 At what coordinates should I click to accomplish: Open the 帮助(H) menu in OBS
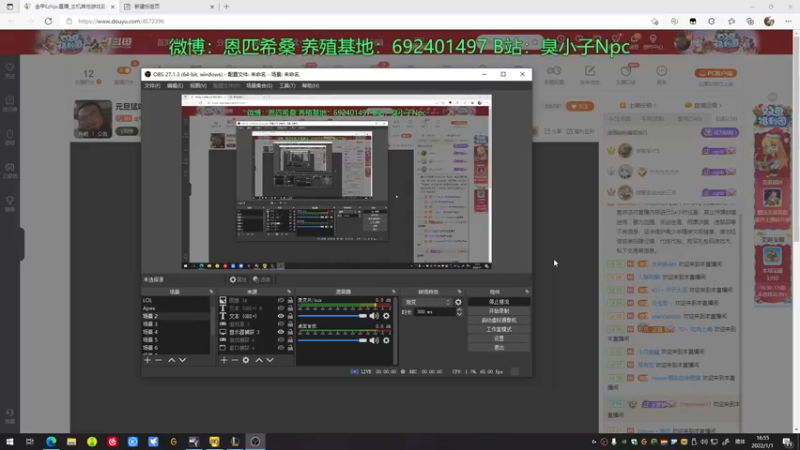[310, 86]
